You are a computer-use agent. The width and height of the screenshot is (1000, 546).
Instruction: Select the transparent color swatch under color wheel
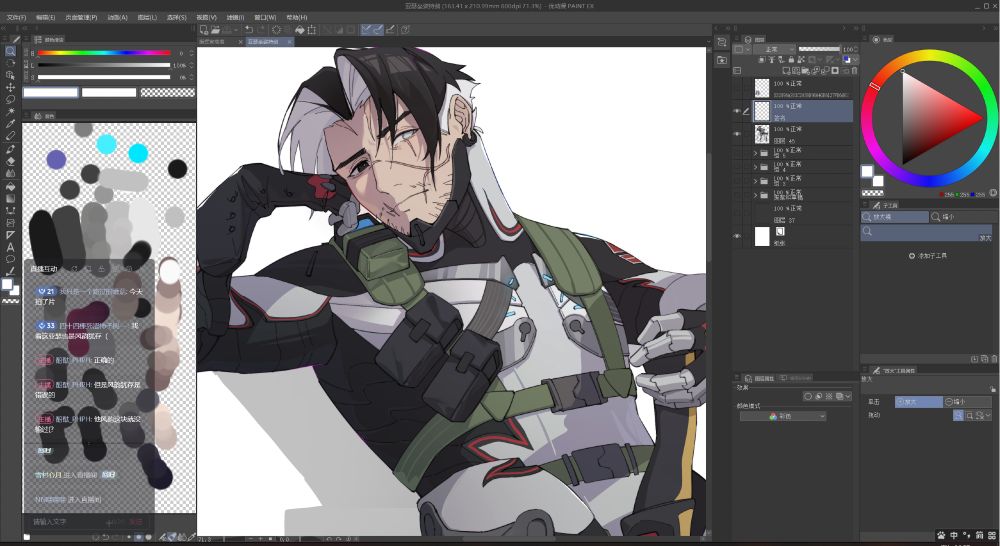(872, 193)
